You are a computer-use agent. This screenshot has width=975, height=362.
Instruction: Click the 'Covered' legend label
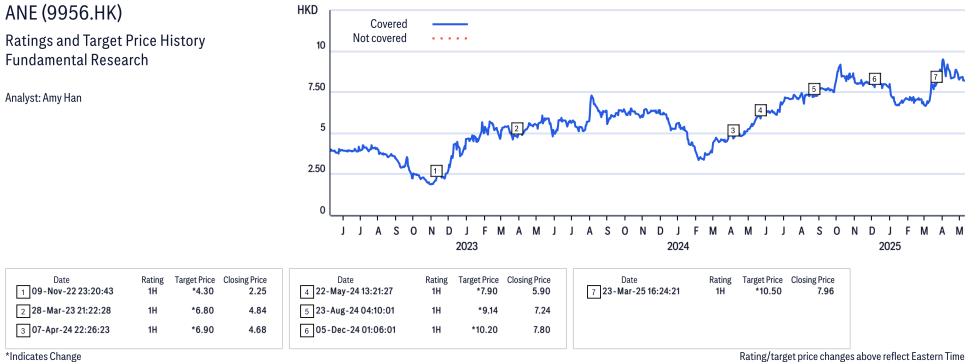click(389, 24)
